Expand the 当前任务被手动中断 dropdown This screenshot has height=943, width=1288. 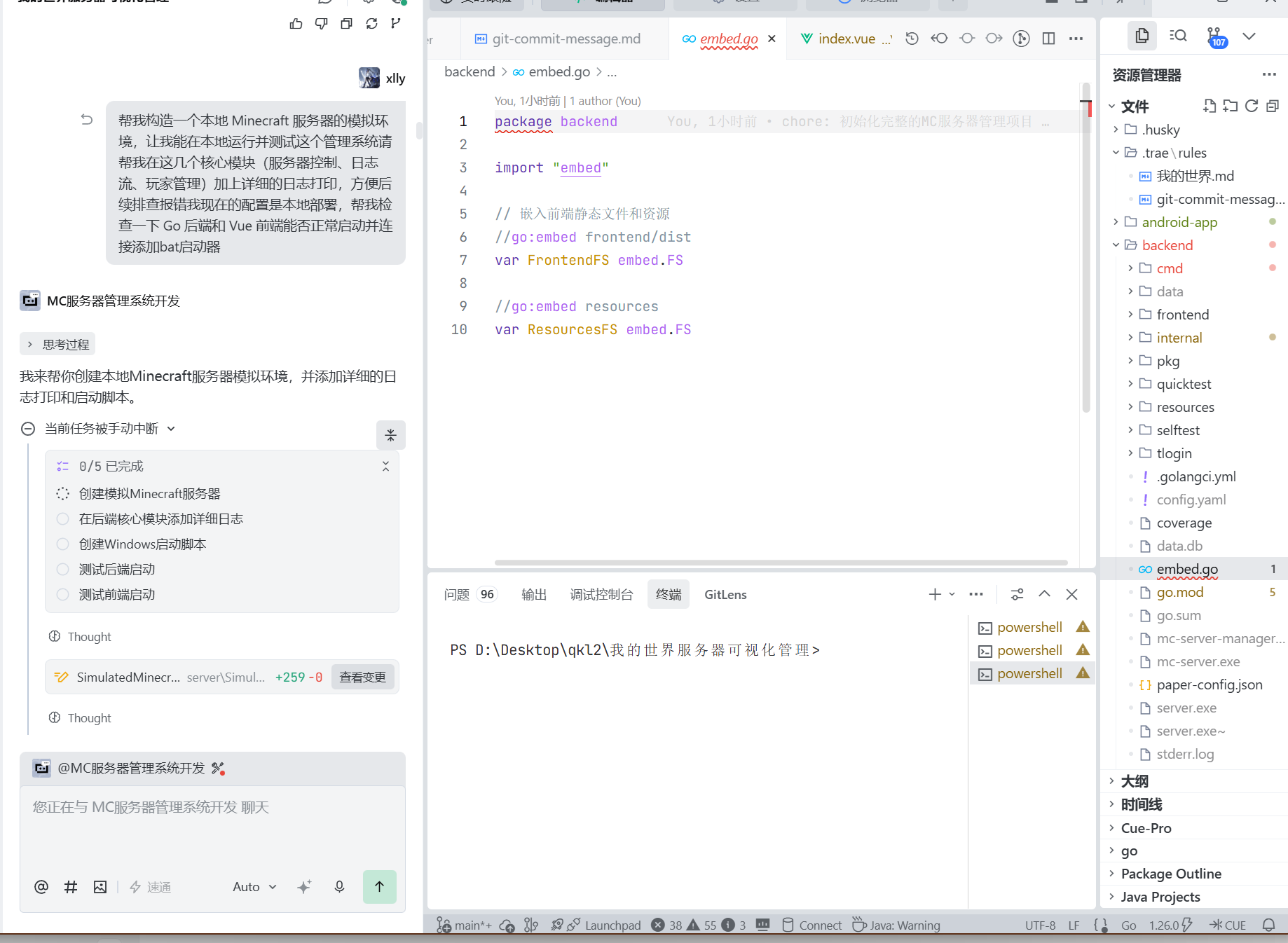click(x=171, y=428)
